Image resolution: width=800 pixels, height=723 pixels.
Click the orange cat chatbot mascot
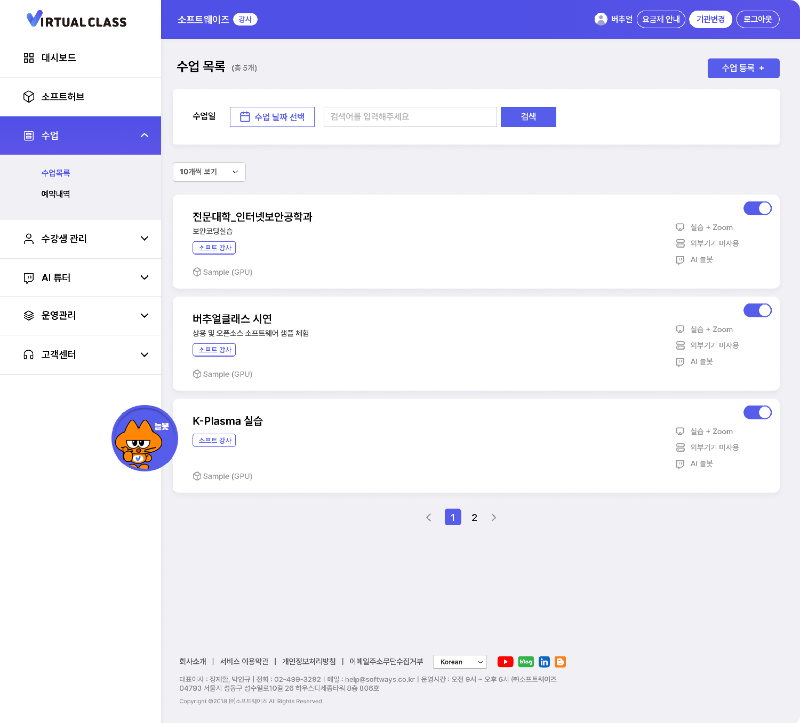143,440
